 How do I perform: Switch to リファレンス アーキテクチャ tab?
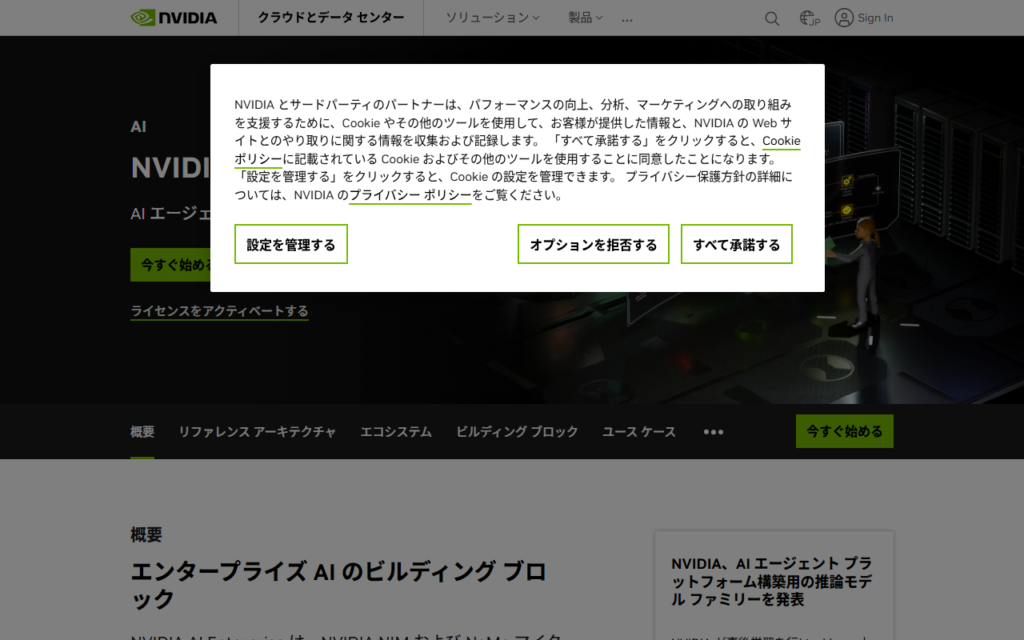pos(257,432)
